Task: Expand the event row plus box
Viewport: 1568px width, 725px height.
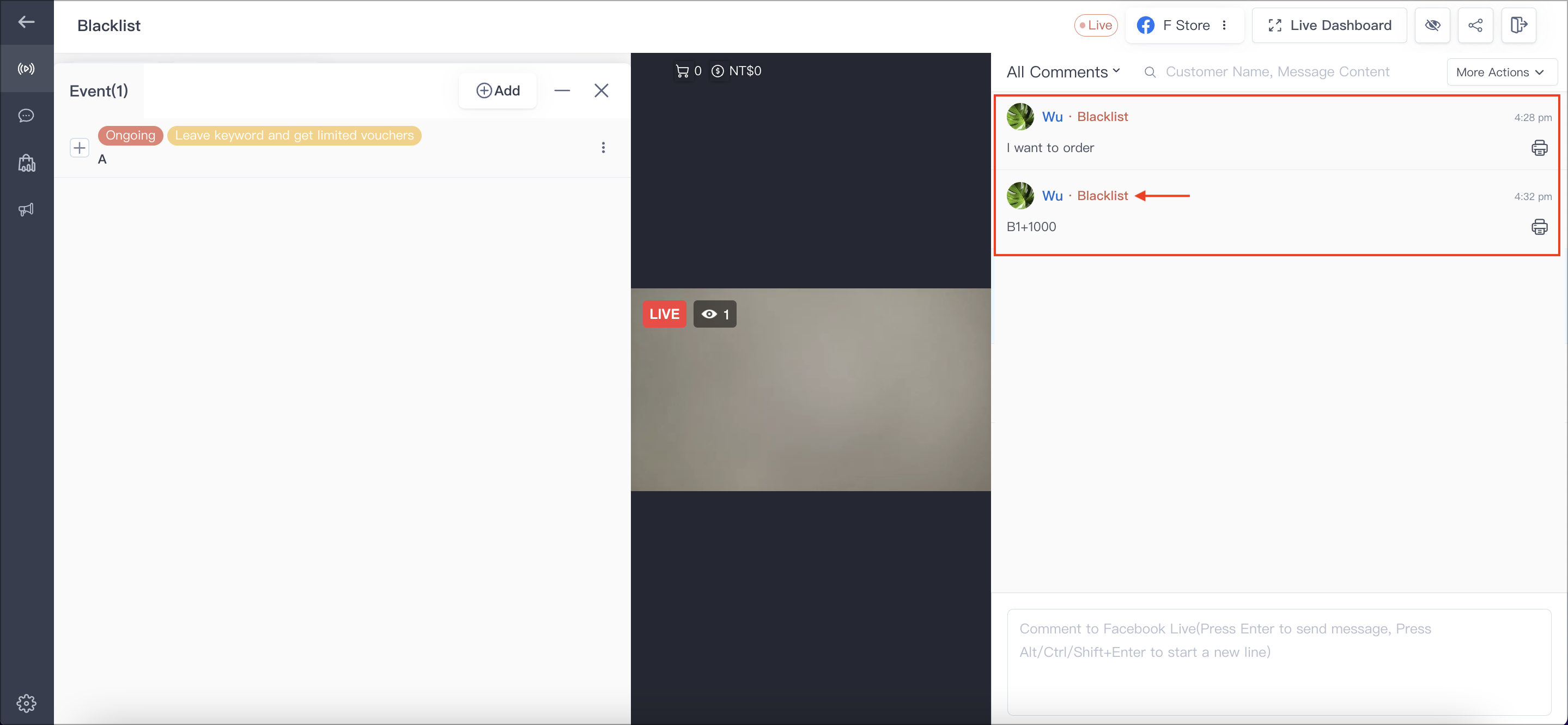Action: click(x=80, y=148)
